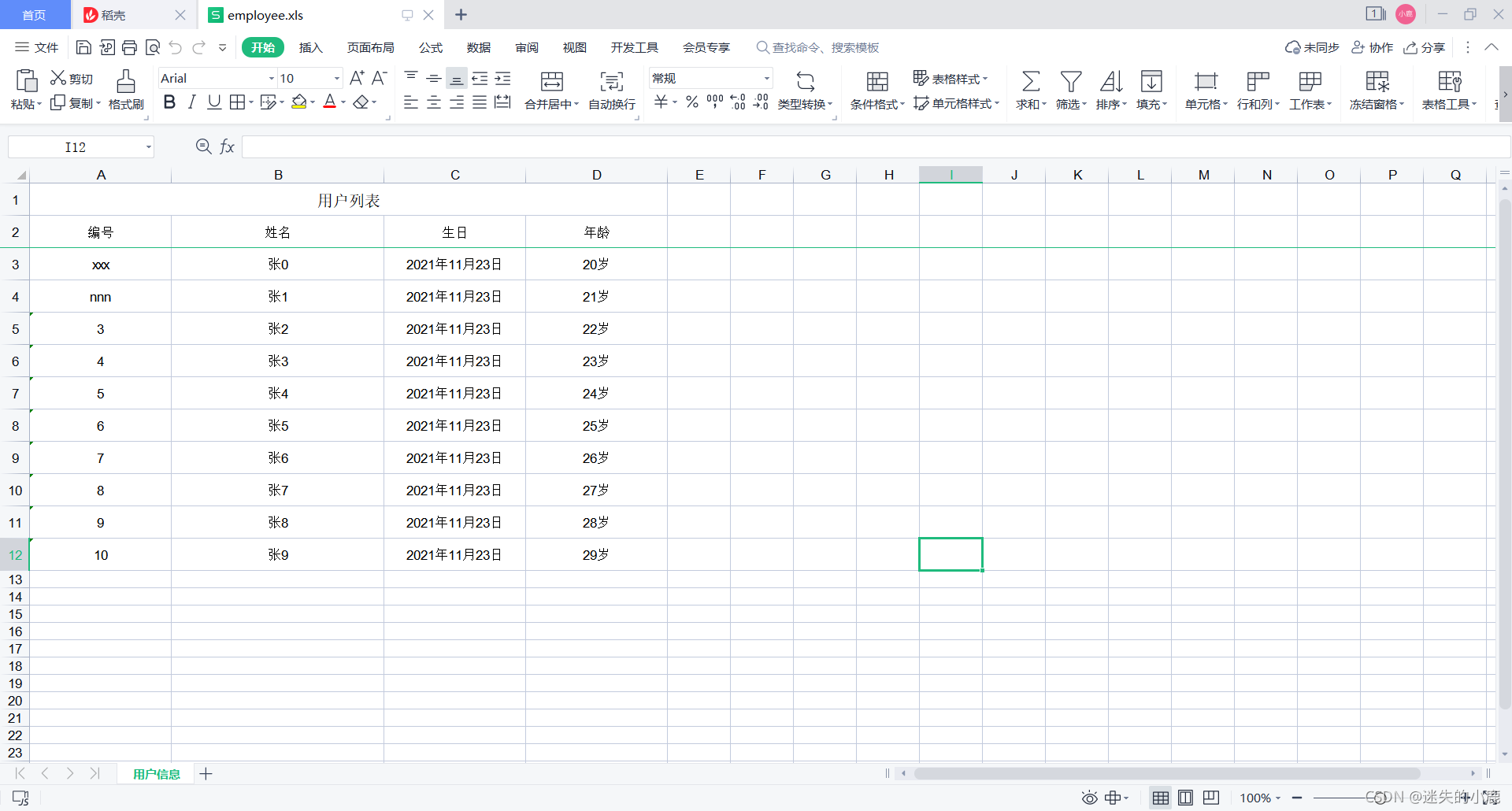The image size is (1512, 811).
Task: Open the 数据 (Data) tab
Action: tap(479, 47)
